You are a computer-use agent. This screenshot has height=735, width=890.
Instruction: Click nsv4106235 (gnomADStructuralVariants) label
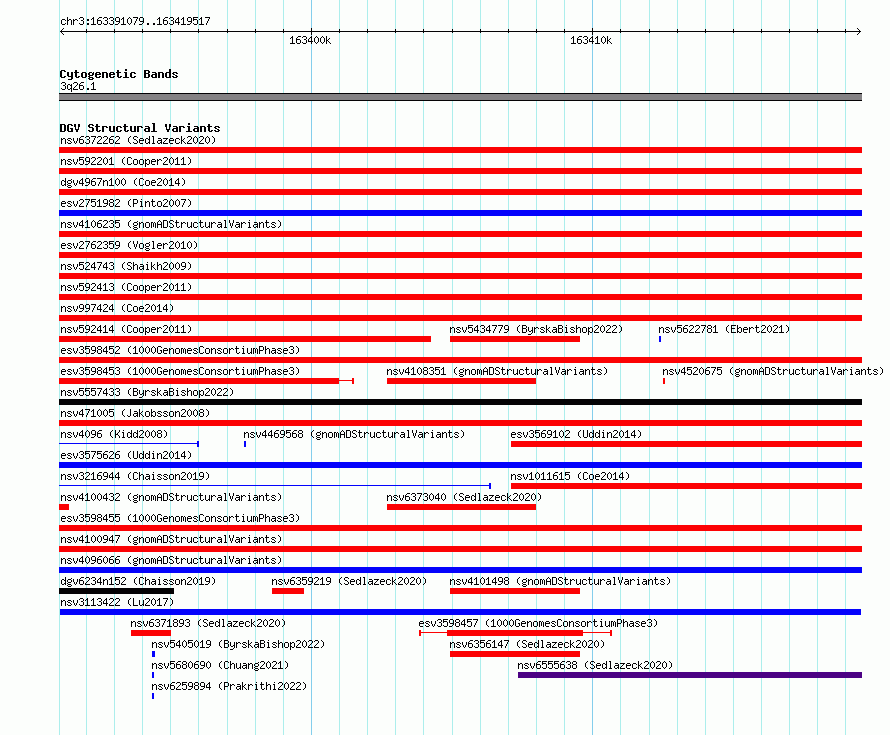point(171,224)
